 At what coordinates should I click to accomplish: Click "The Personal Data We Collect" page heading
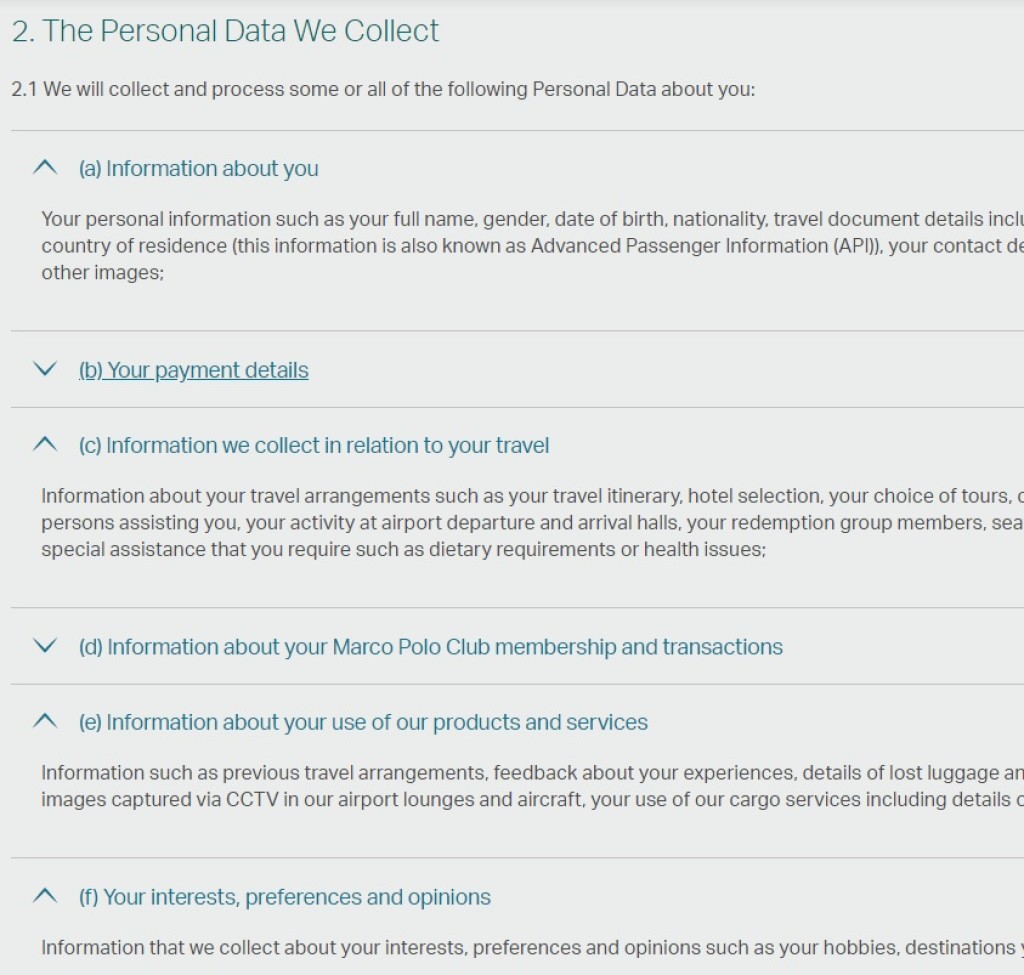225,31
